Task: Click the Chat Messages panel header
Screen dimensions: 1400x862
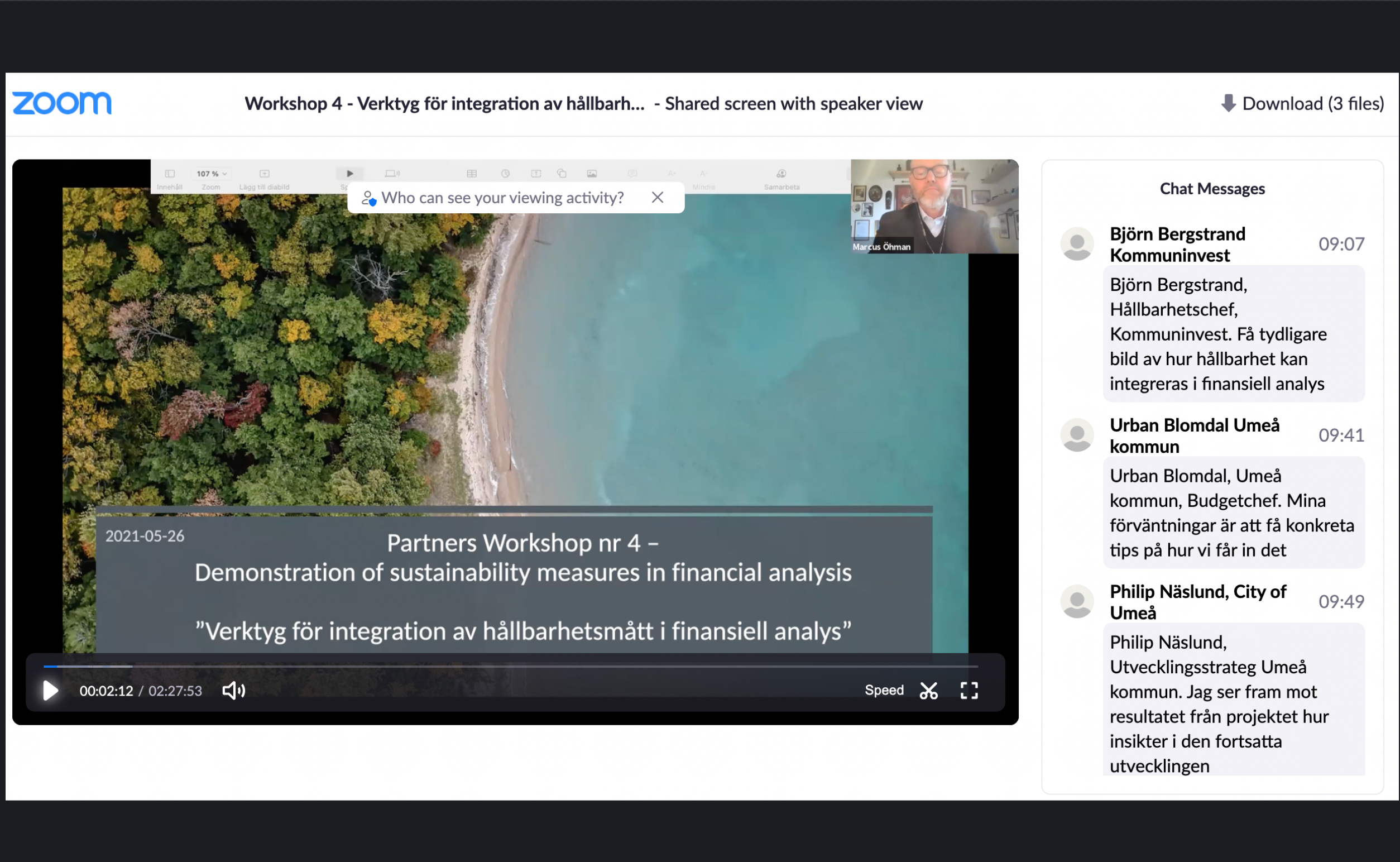Action: pyautogui.click(x=1212, y=189)
